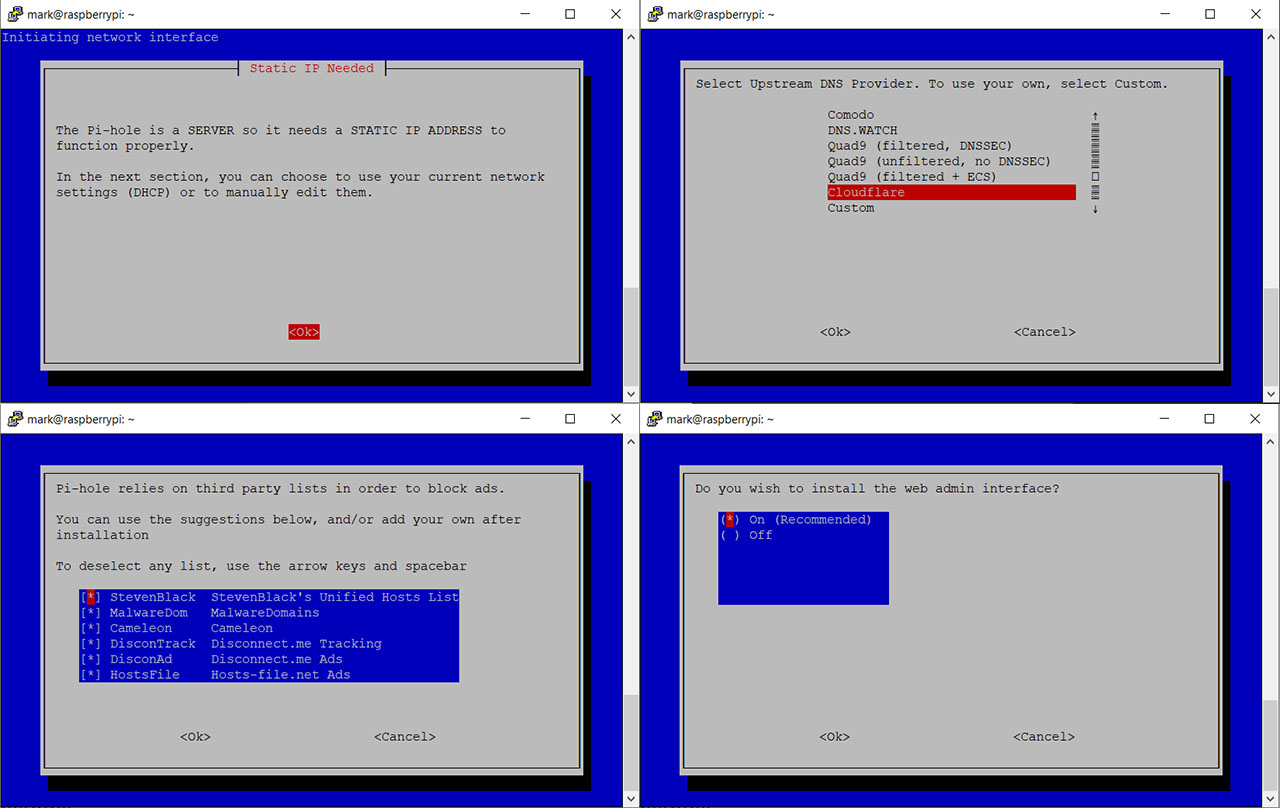
Task: Click Disconnect.me Tracking description
Action: (296, 644)
